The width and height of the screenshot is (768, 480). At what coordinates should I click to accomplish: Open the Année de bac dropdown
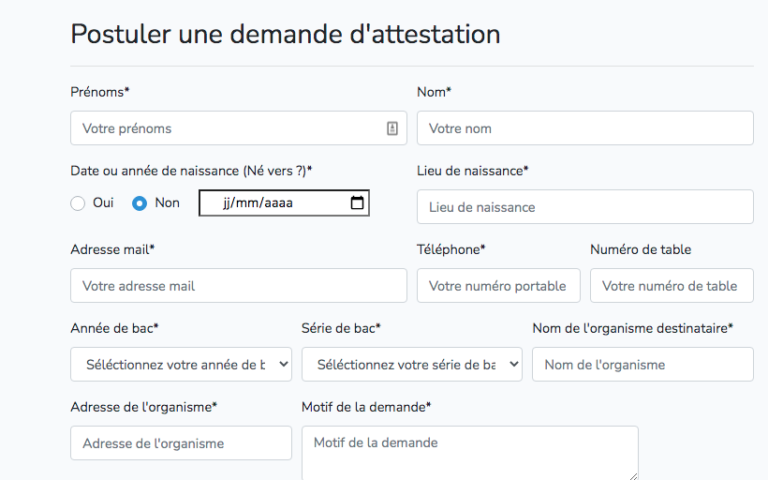point(181,365)
